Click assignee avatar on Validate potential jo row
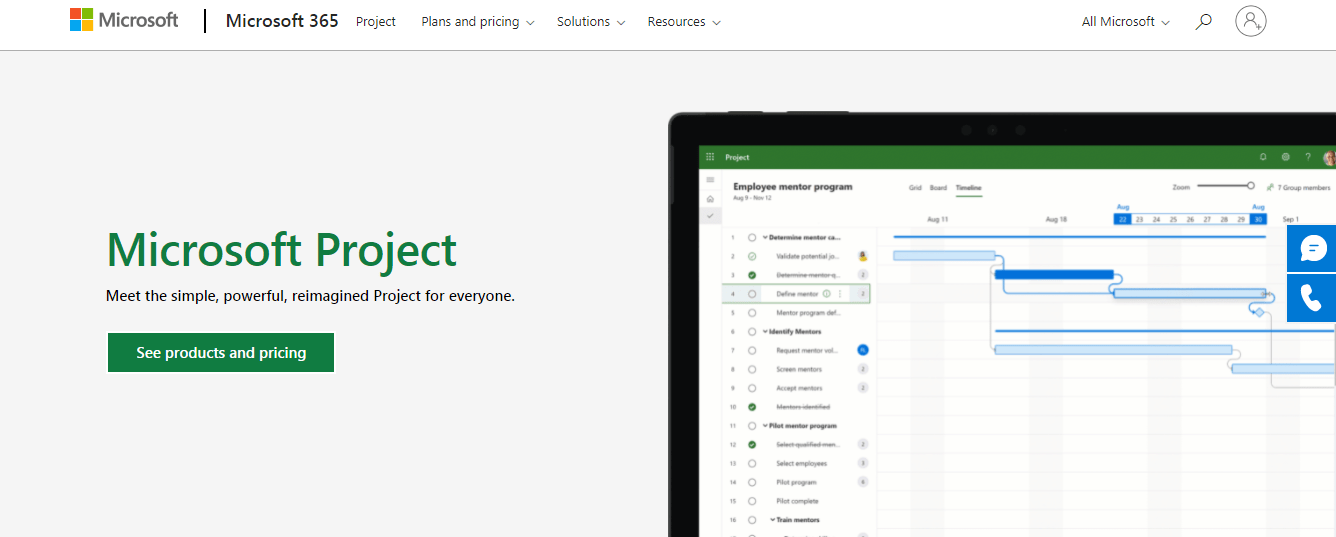 [x=863, y=256]
